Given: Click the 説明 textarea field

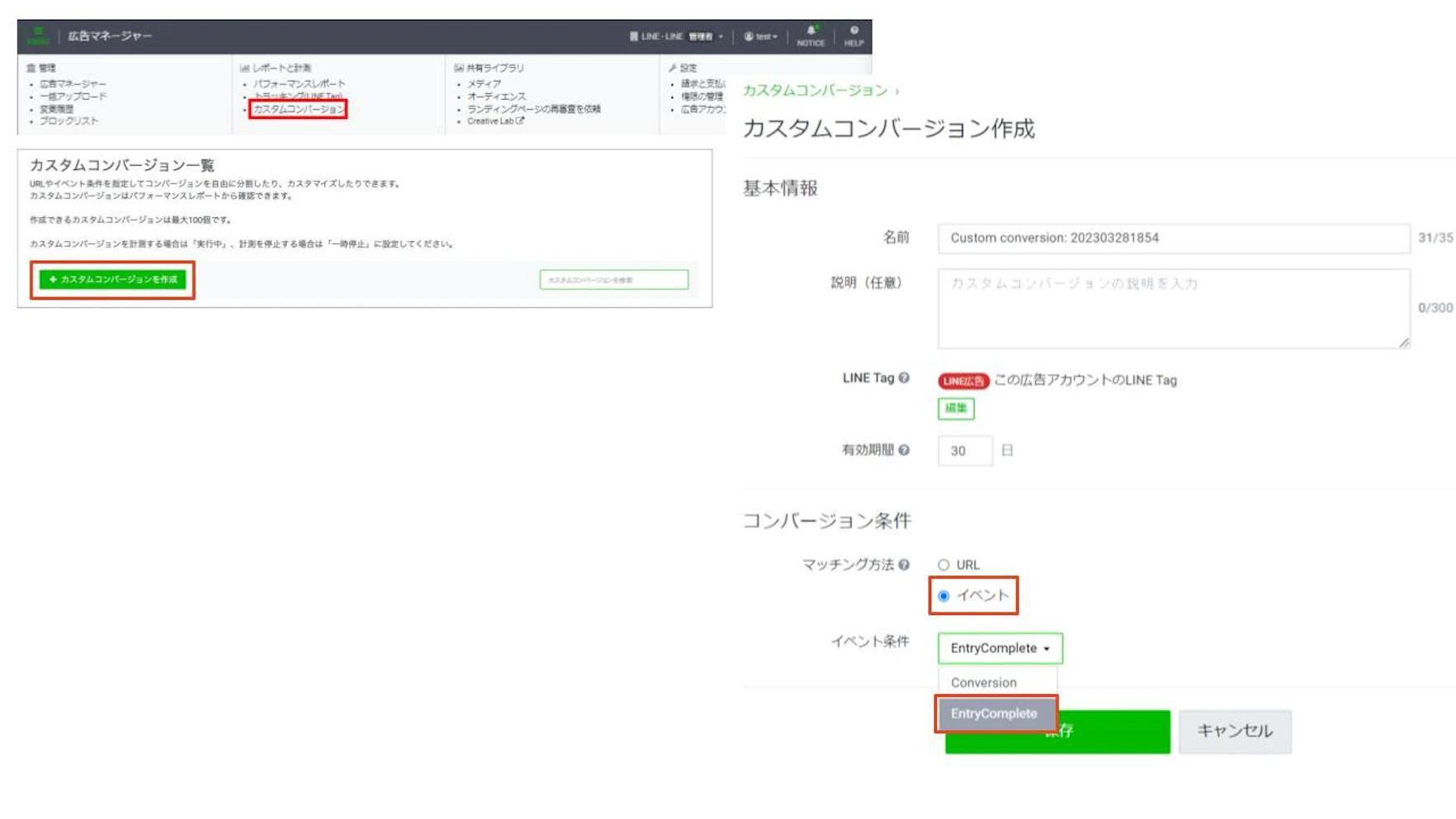Looking at the screenshot, I should pos(1173,309).
